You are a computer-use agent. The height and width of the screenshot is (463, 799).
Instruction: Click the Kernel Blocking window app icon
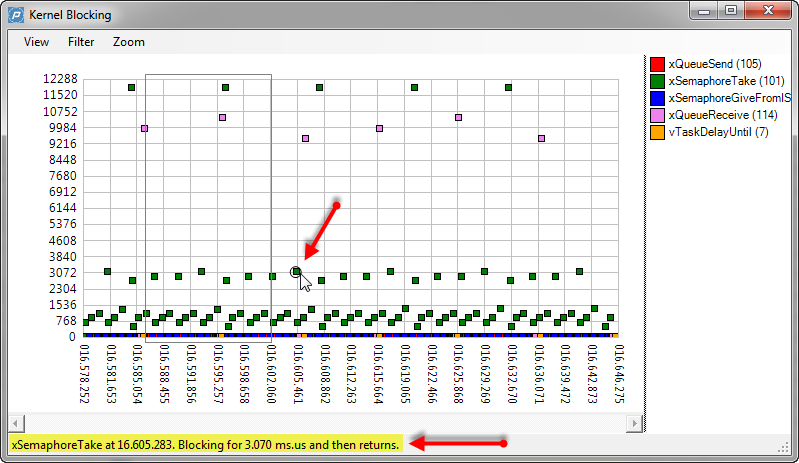17,15
